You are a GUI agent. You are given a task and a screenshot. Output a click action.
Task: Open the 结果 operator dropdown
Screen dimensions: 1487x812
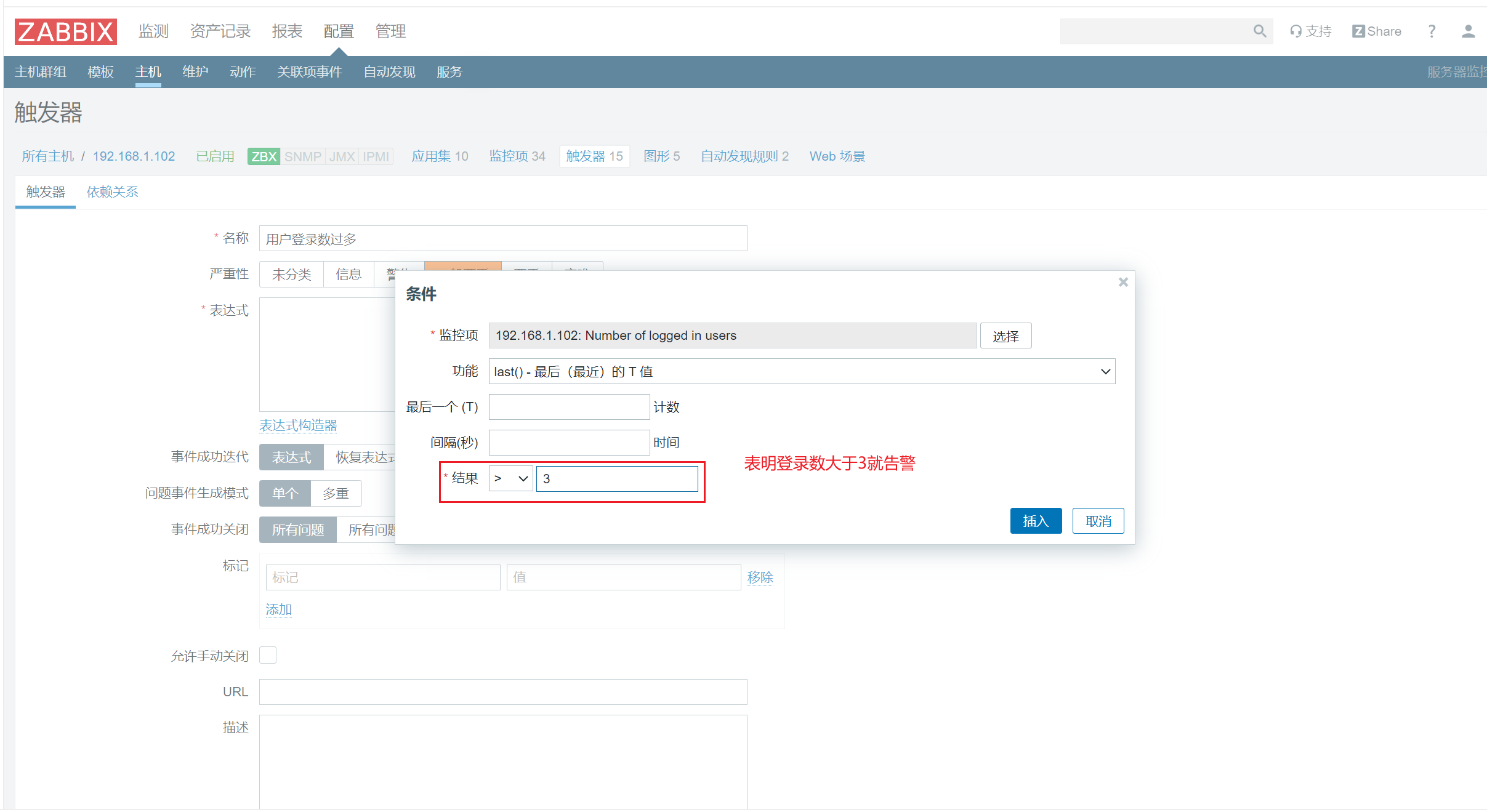coord(510,478)
